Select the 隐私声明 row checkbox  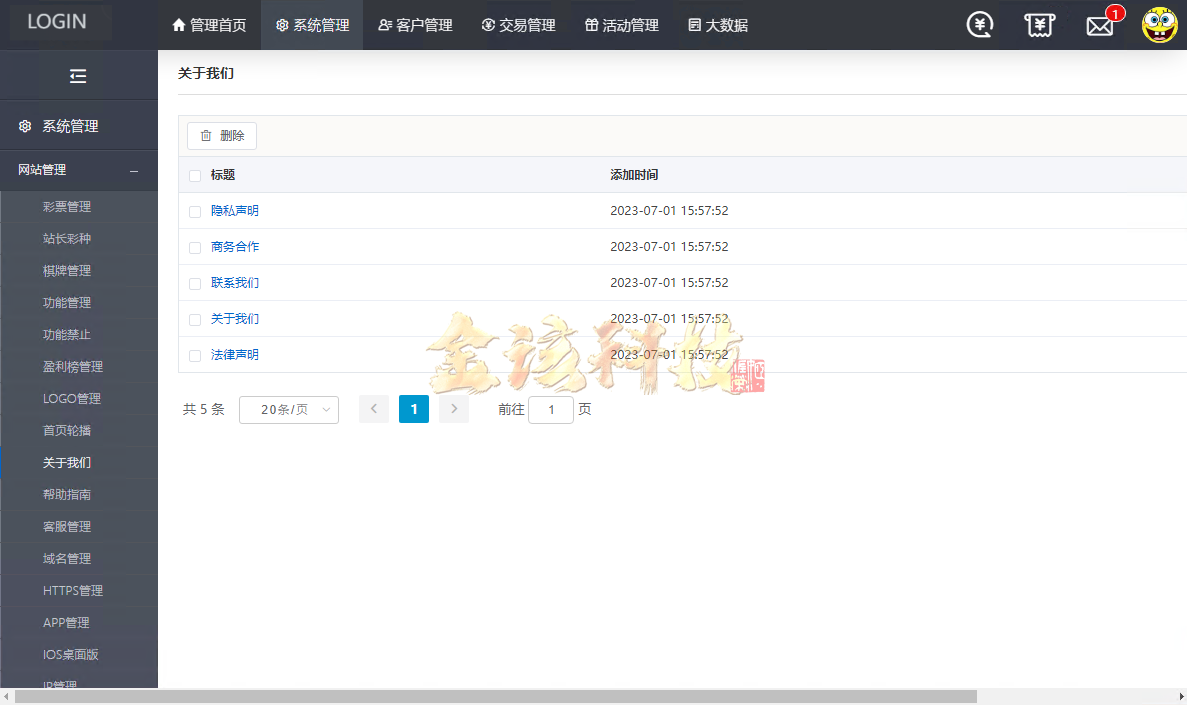coord(195,211)
